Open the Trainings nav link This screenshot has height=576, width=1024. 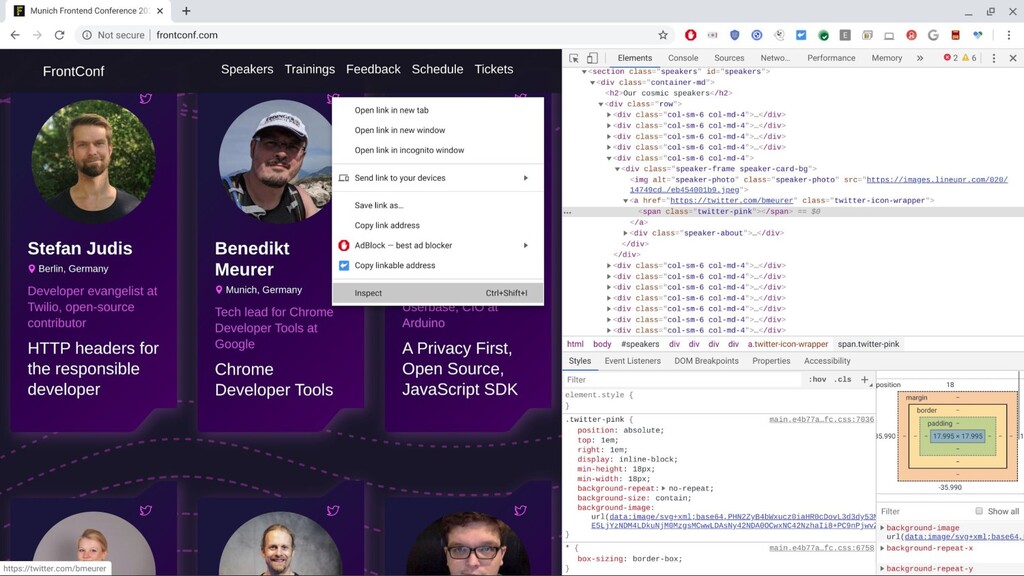point(310,69)
